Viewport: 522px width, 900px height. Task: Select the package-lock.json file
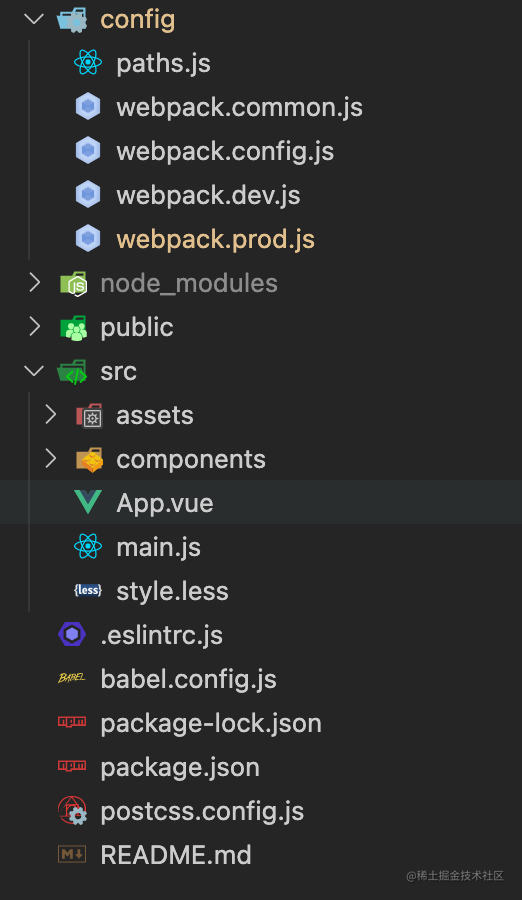point(211,724)
